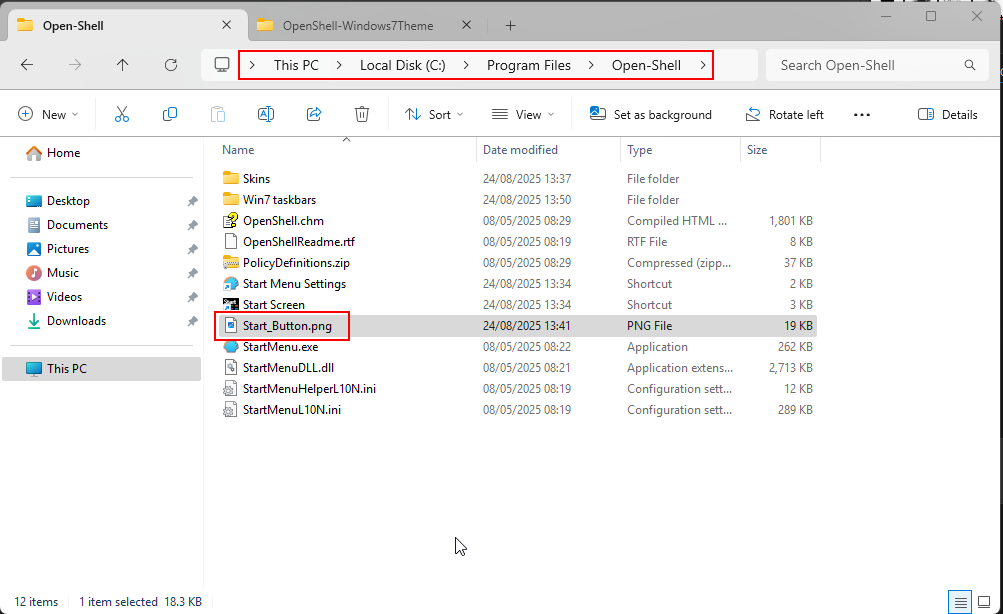The height and width of the screenshot is (614, 1003).
Task: Click Rotate left button
Action: [x=785, y=115]
